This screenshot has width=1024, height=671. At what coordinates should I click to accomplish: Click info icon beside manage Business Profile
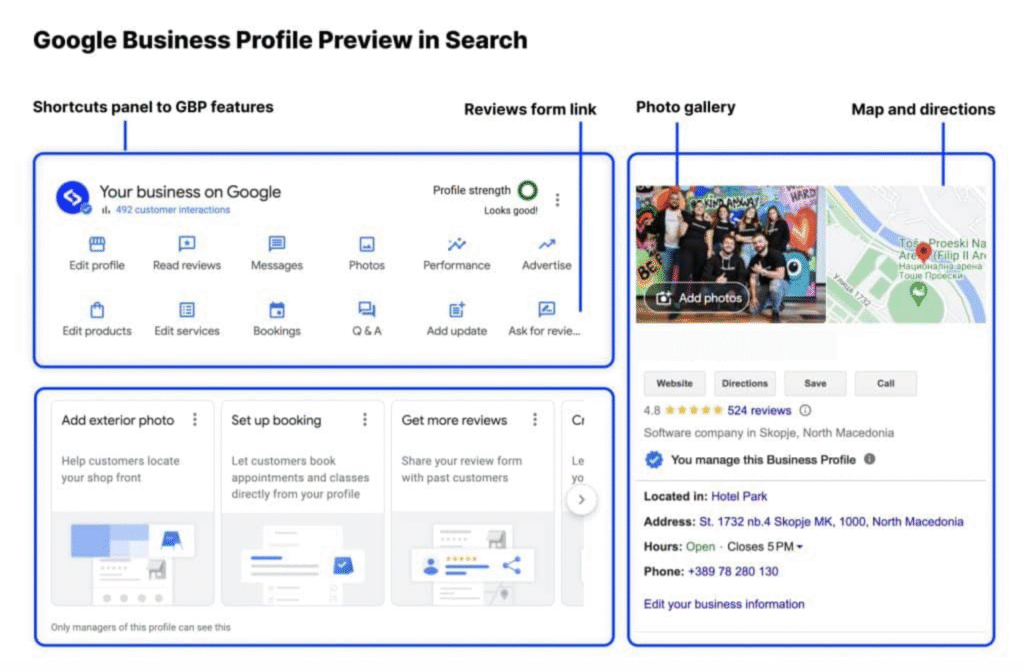(869, 459)
